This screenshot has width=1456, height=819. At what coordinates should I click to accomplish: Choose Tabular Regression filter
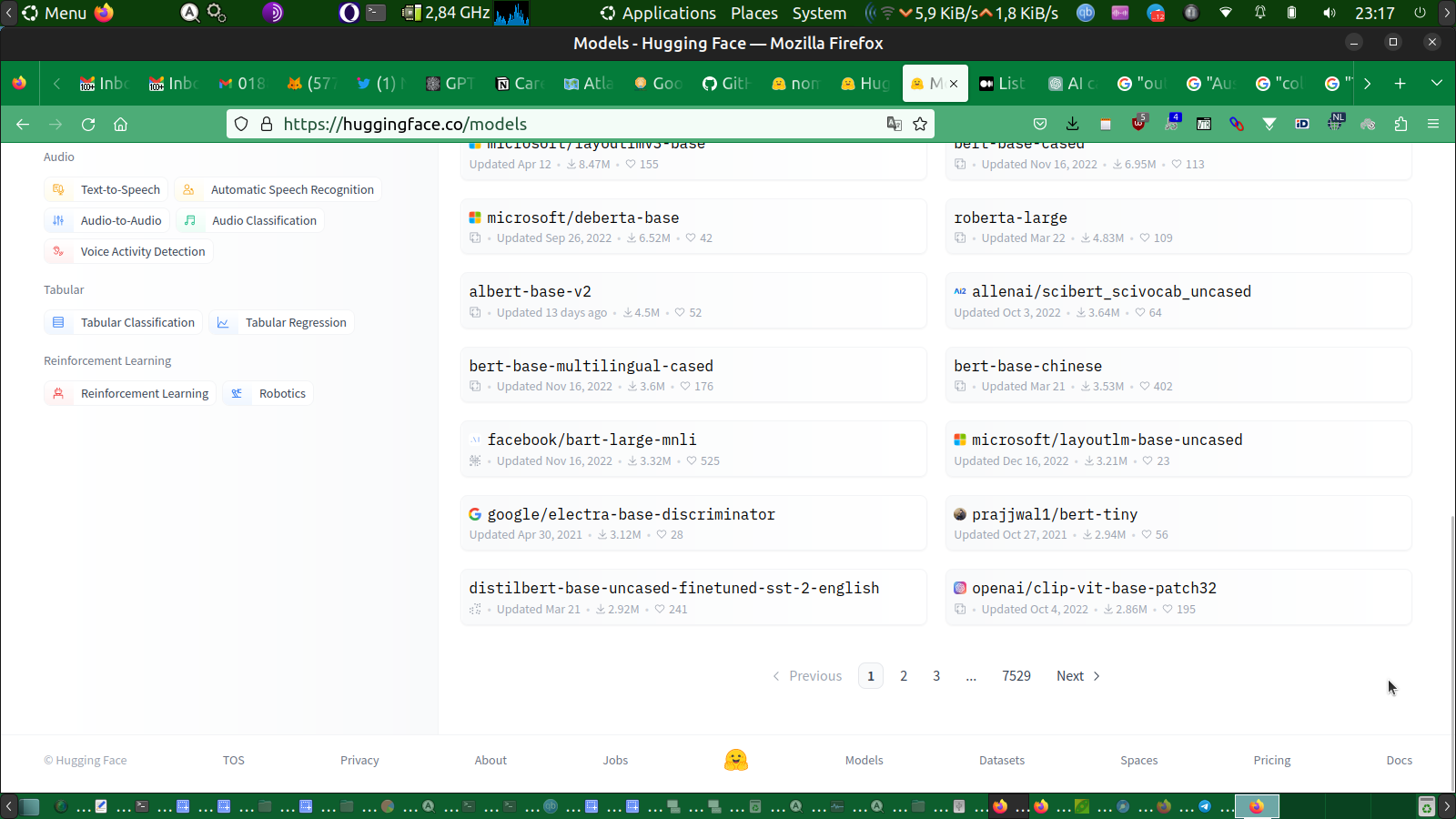[x=282, y=322]
